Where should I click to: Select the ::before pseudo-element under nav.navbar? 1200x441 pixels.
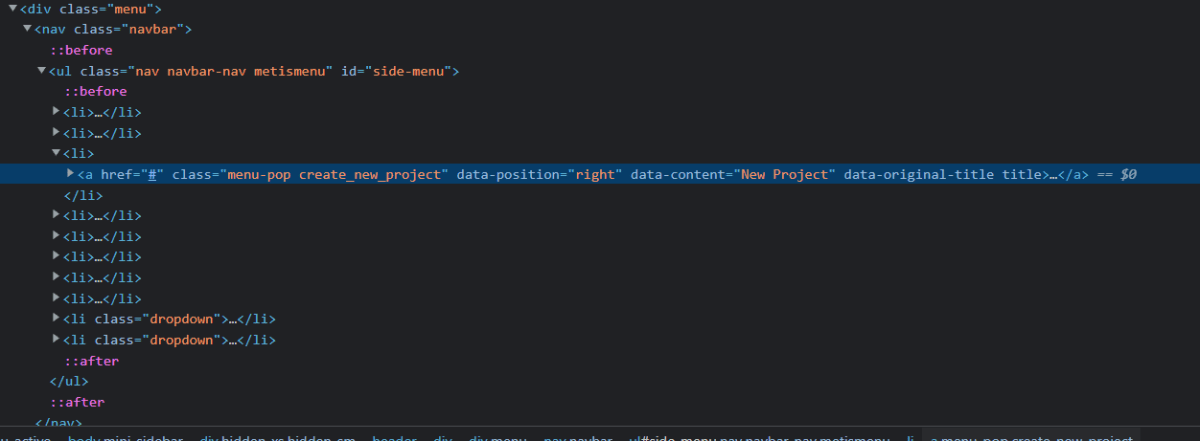[82, 50]
